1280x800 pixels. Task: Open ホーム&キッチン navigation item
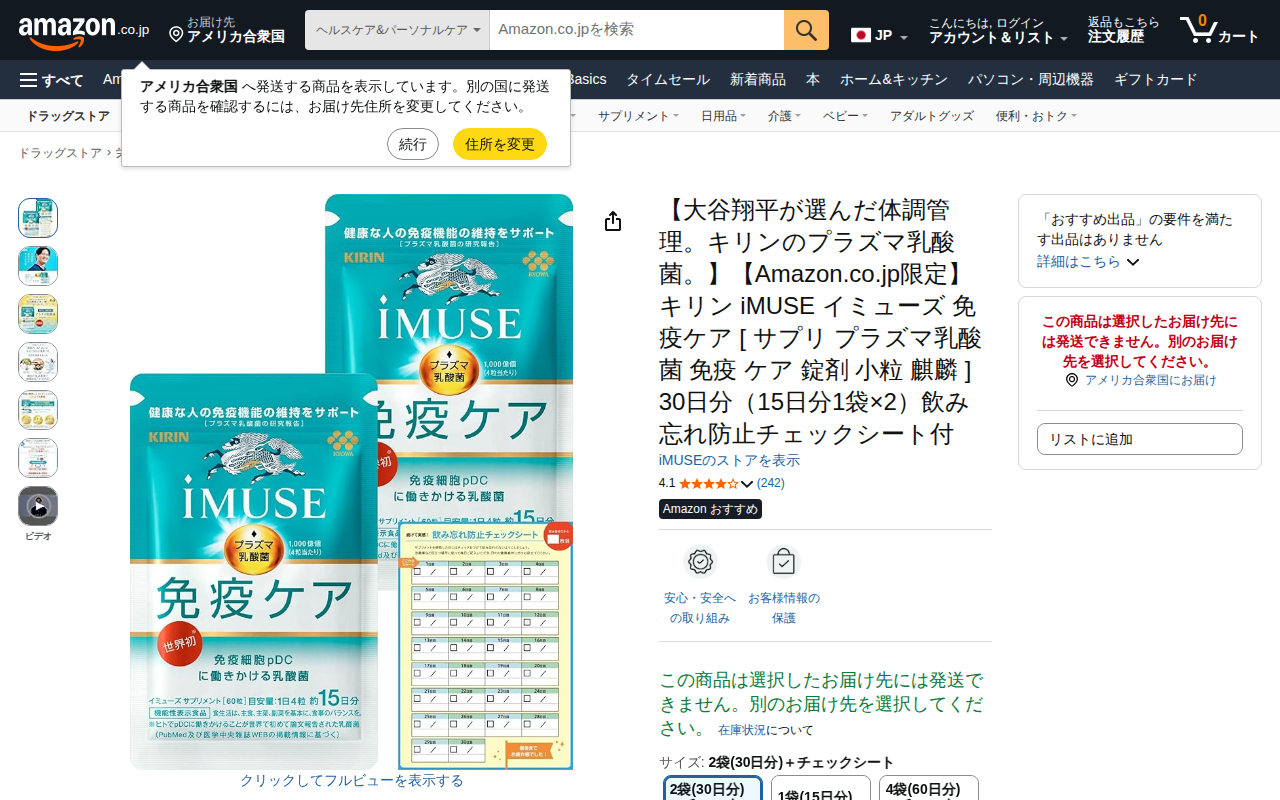point(894,80)
